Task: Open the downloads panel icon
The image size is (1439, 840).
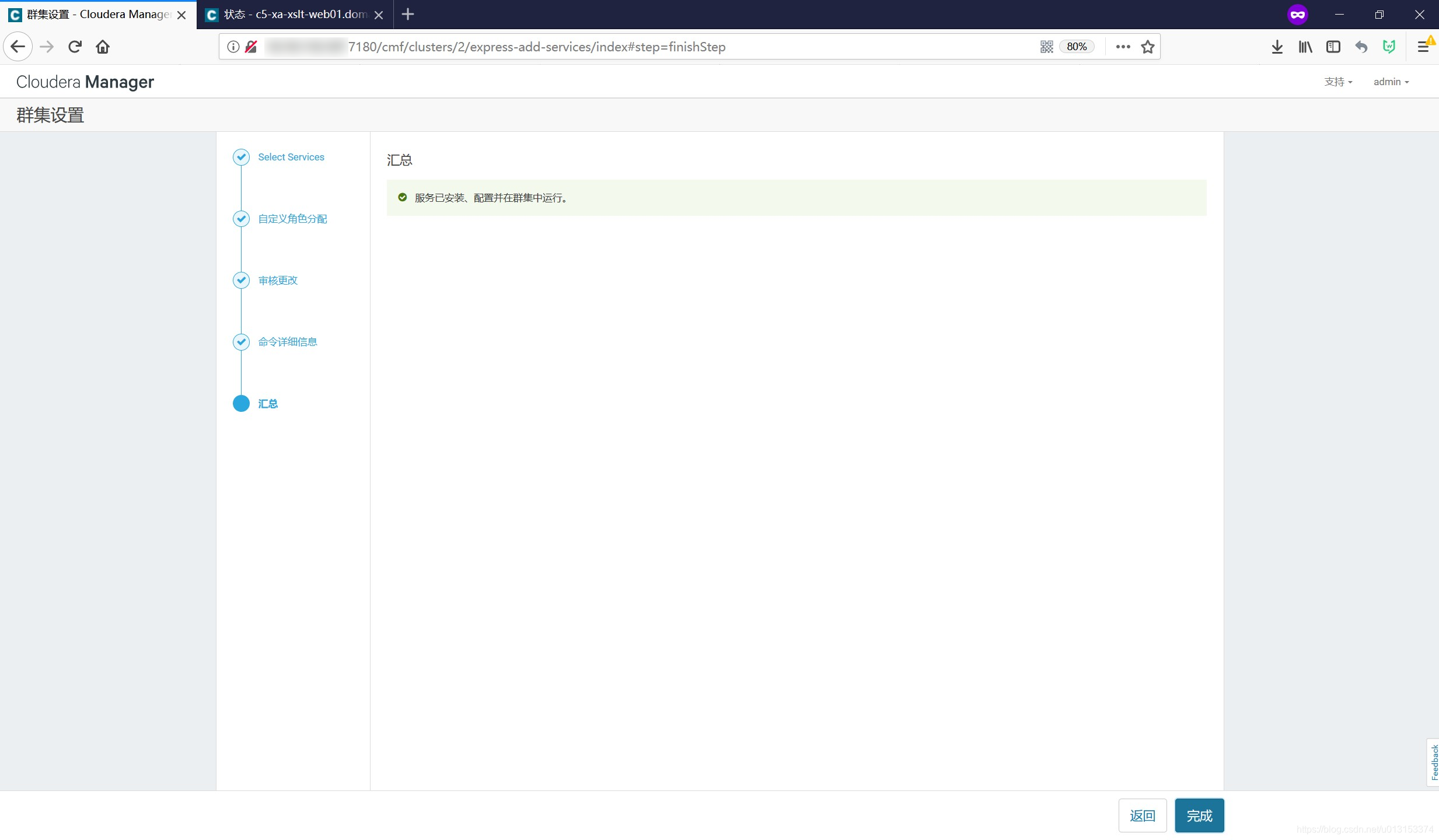Action: (x=1277, y=47)
